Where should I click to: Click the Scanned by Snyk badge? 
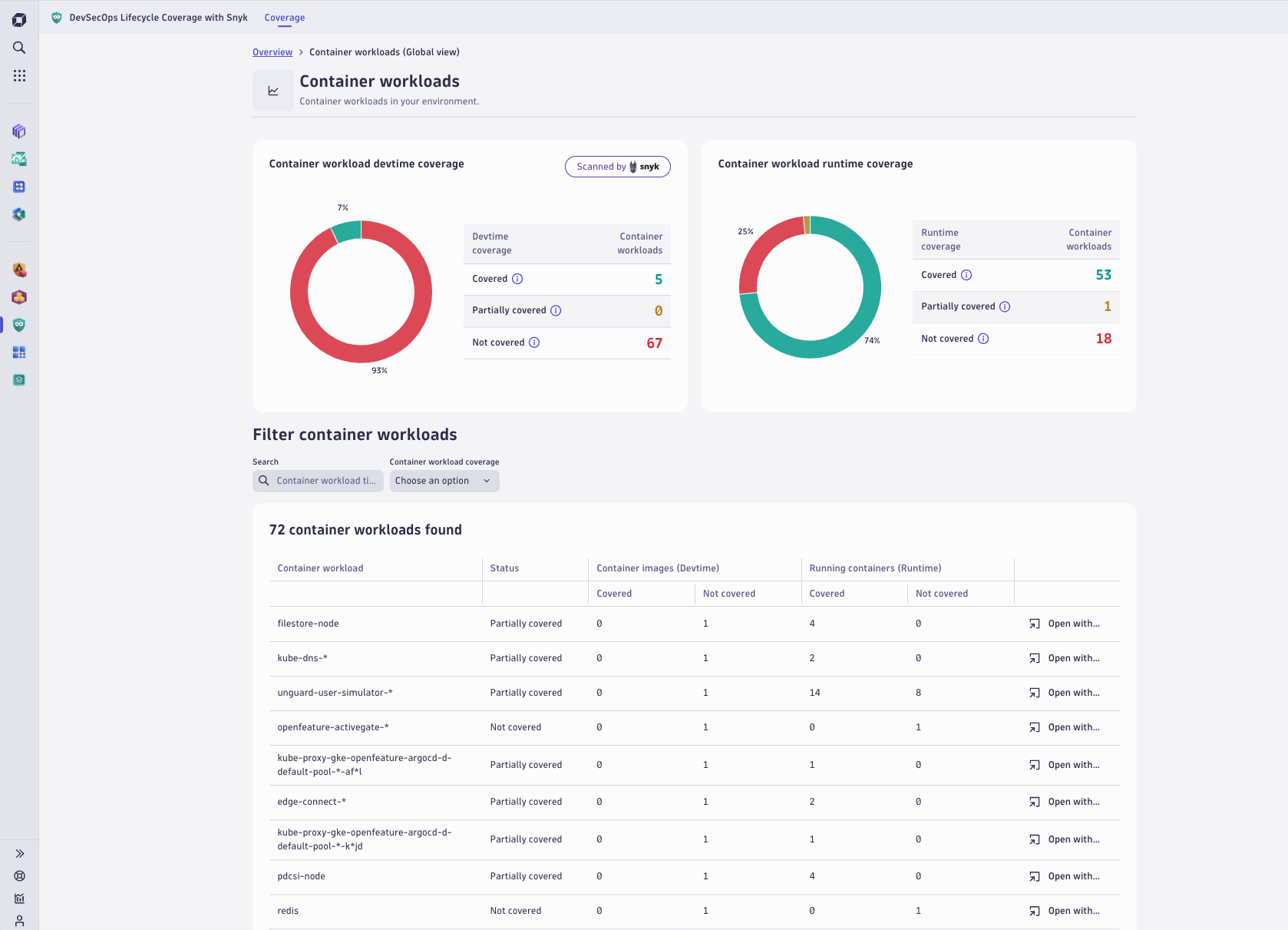pyautogui.click(x=618, y=167)
